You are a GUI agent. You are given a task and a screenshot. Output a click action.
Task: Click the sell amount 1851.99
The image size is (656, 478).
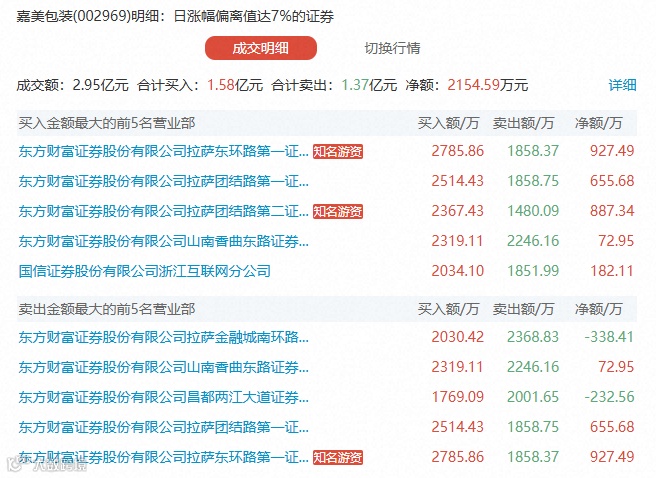tap(533, 271)
